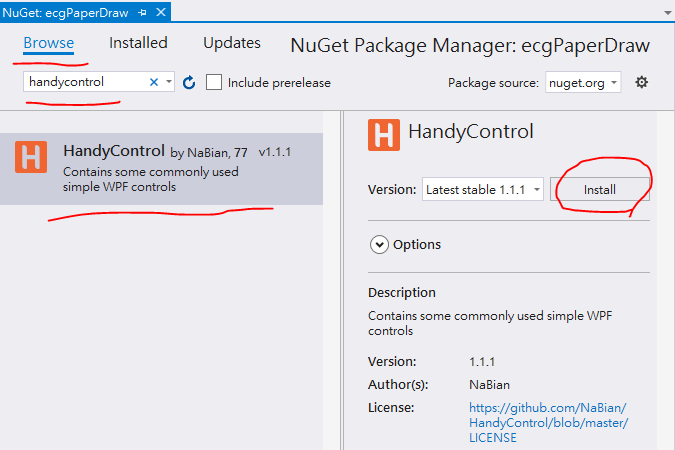The height and width of the screenshot is (450, 675).
Task: Switch to the Updates tab
Action: pos(232,43)
